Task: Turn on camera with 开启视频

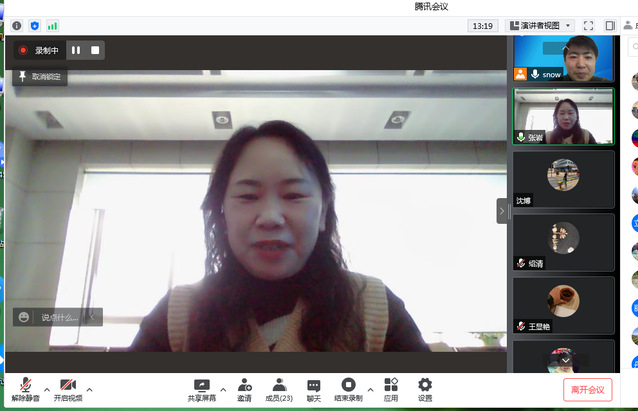Action: (68, 388)
